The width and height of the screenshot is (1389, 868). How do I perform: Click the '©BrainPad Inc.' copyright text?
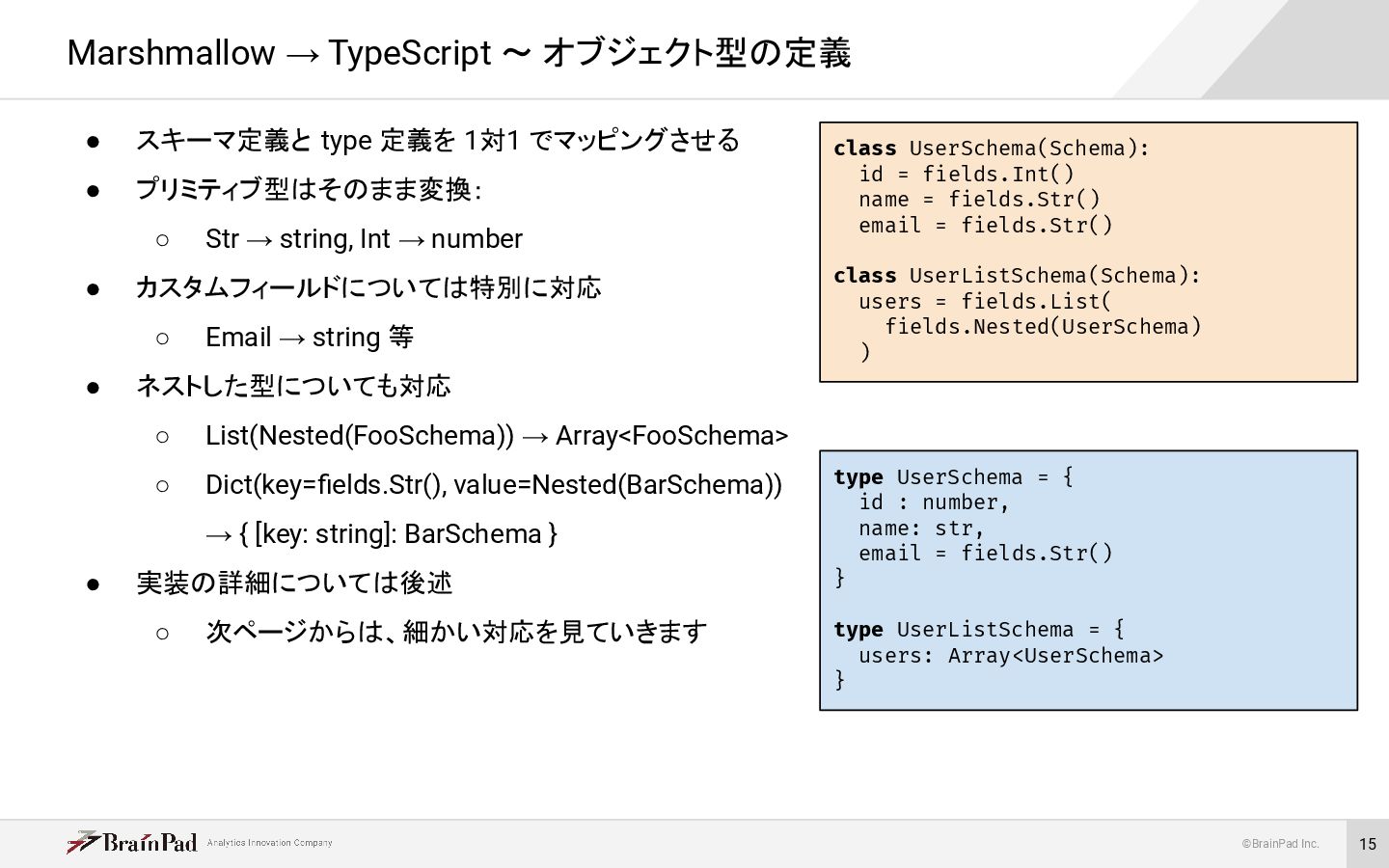click(1280, 844)
